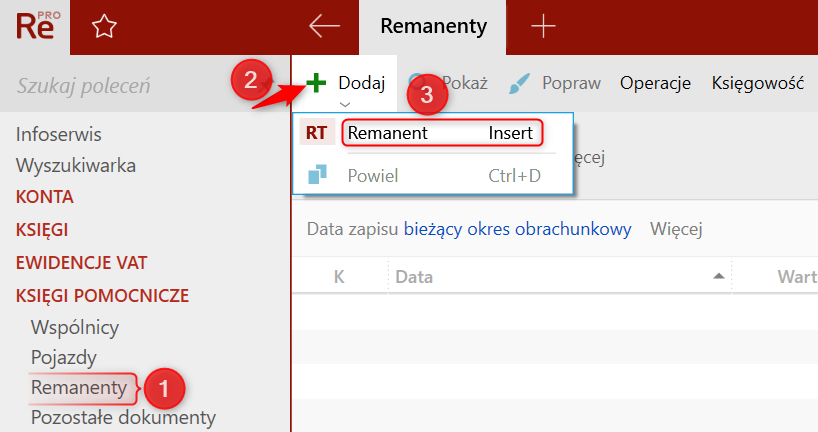Open a new tab with plus icon
818x432 pixels.
tap(543, 27)
